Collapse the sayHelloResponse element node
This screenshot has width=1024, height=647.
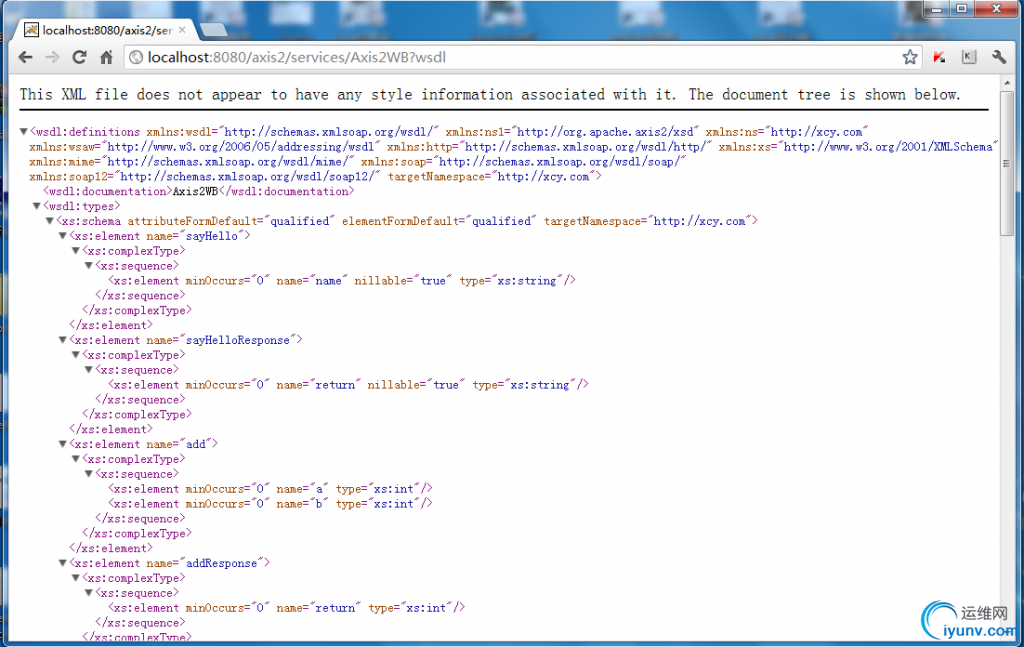point(63,340)
